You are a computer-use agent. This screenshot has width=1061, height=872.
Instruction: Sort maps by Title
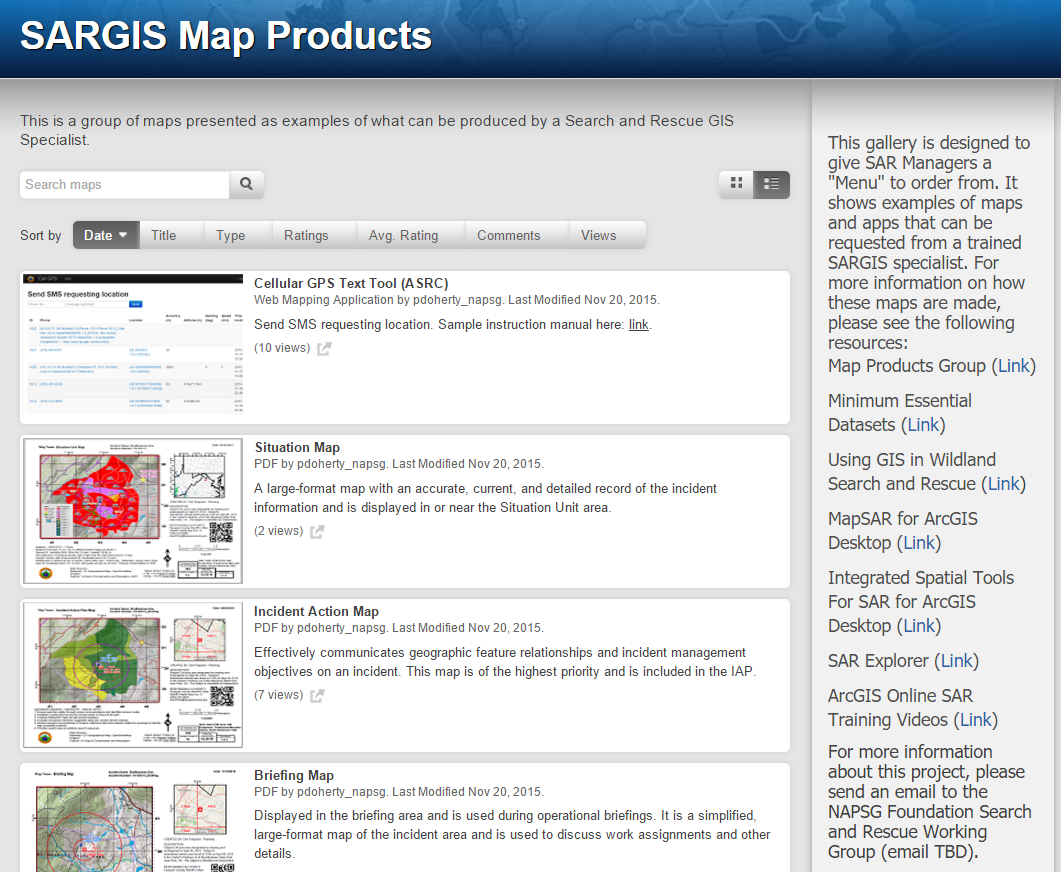point(164,235)
